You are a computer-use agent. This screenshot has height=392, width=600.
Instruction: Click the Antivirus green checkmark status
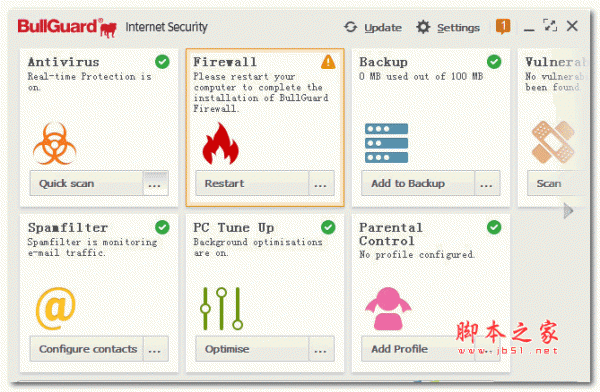tap(163, 62)
